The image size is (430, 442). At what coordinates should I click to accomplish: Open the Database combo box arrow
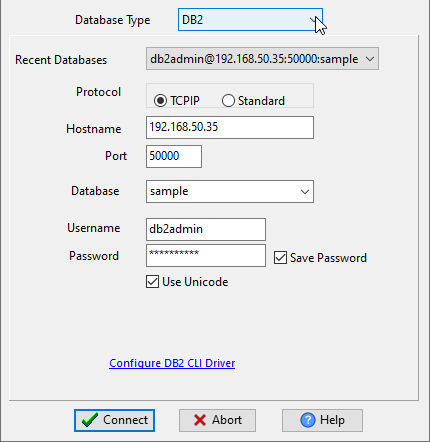[305, 192]
